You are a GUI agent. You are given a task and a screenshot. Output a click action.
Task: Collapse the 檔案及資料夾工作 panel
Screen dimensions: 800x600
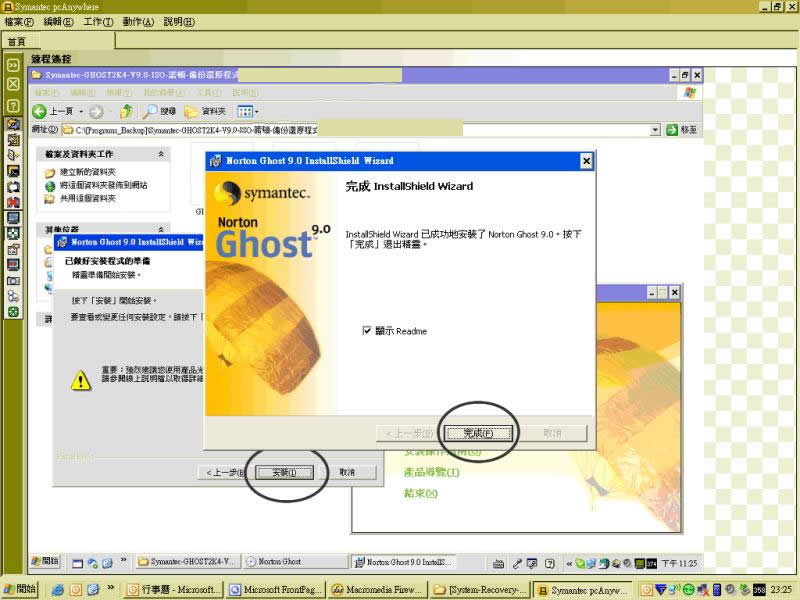(x=161, y=154)
